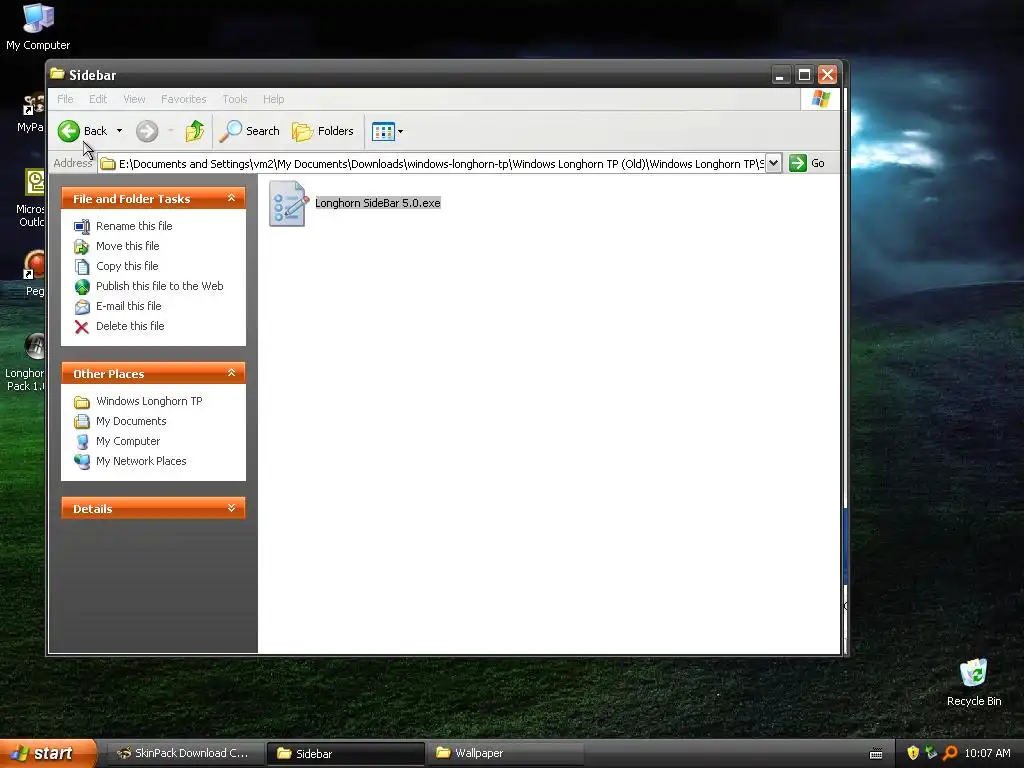Click the security shield tray icon

[913, 754]
